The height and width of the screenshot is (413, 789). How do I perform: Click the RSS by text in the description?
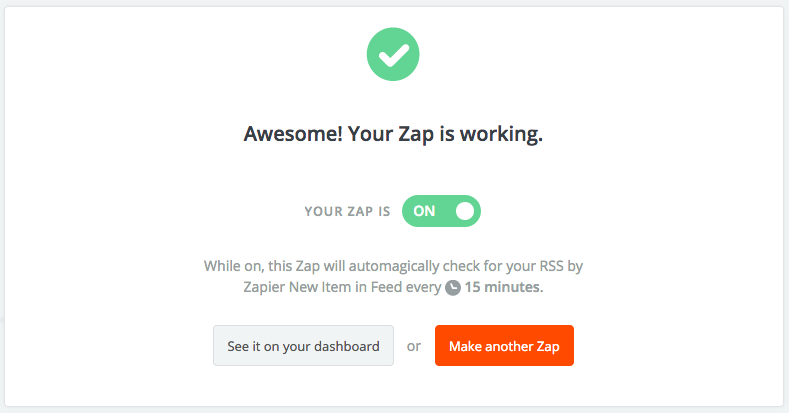pyautogui.click(x=561, y=266)
